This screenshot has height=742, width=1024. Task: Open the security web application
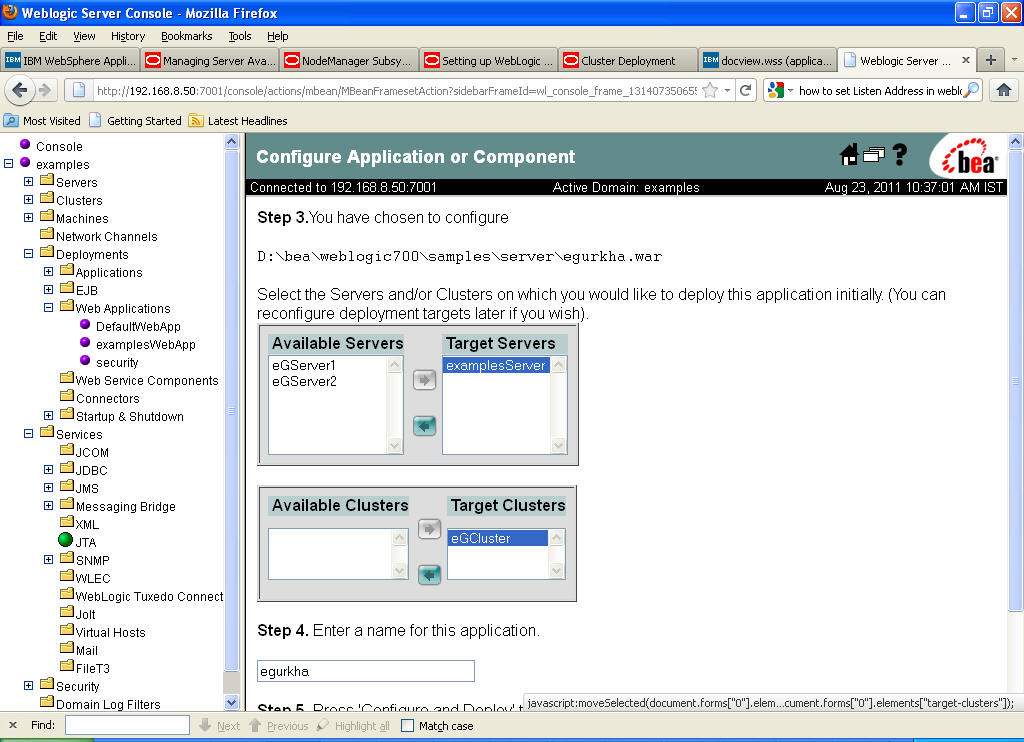(x=117, y=363)
